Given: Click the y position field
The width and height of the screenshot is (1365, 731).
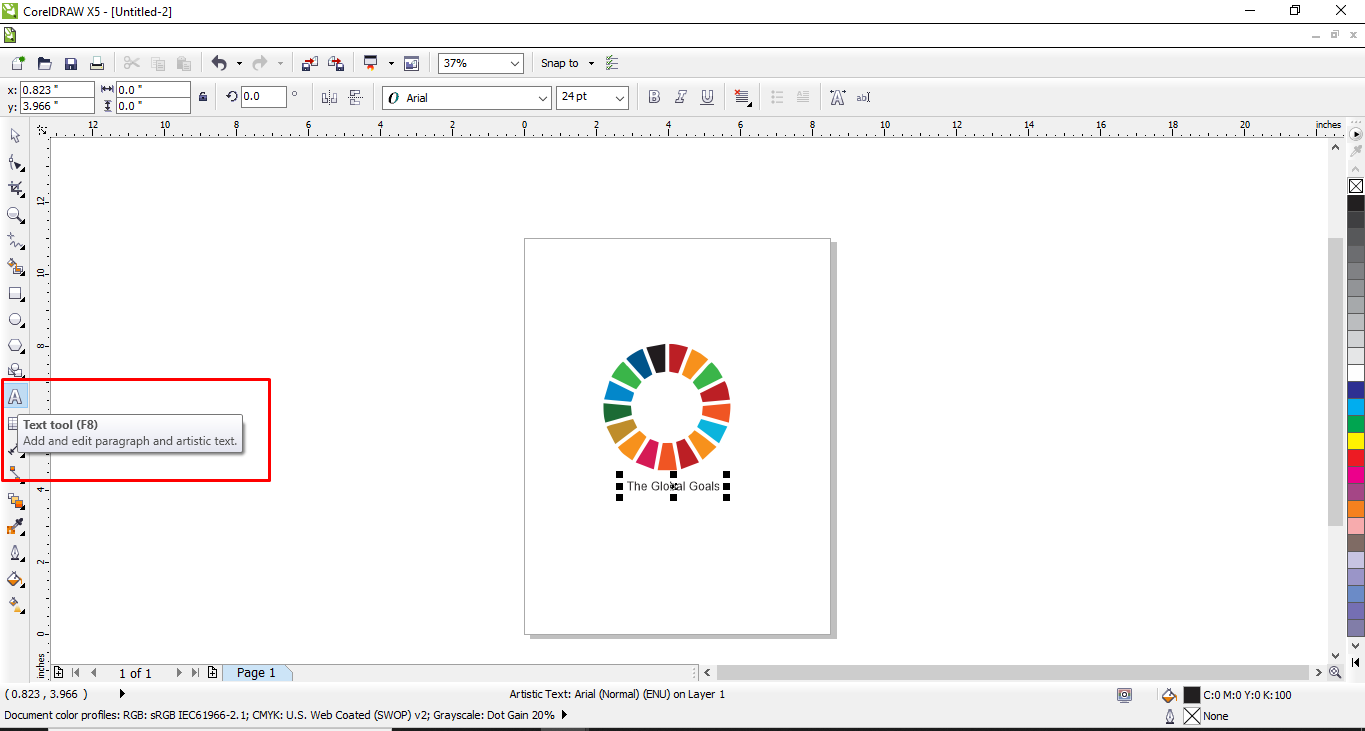Looking at the screenshot, I should point(57,105).
